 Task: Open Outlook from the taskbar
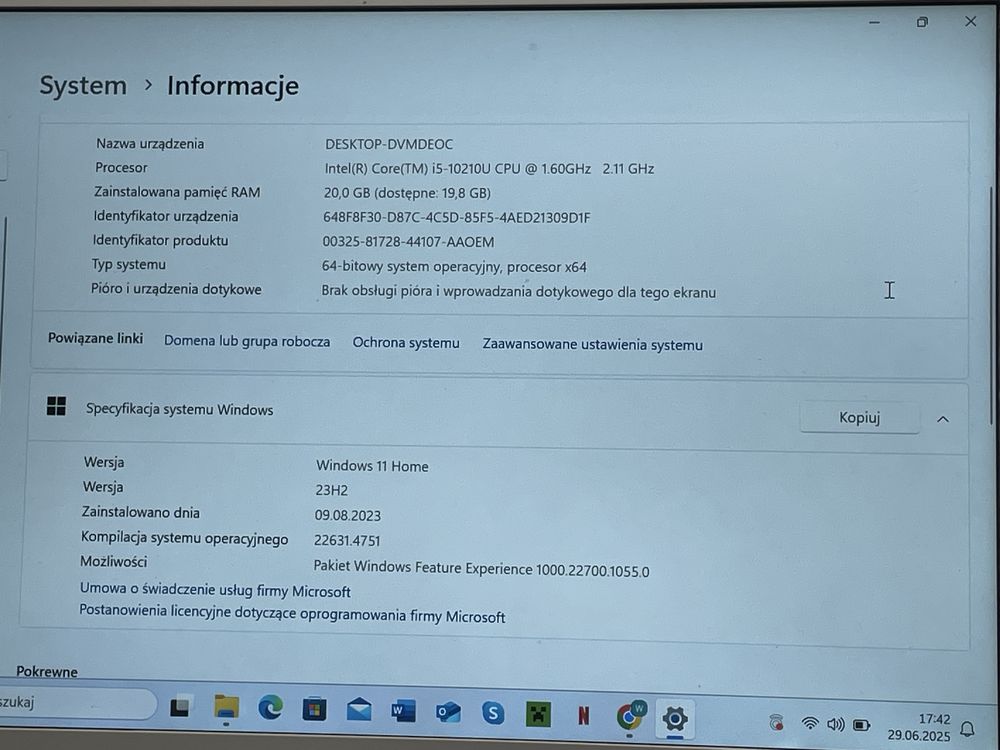click(x=448, y=712)
